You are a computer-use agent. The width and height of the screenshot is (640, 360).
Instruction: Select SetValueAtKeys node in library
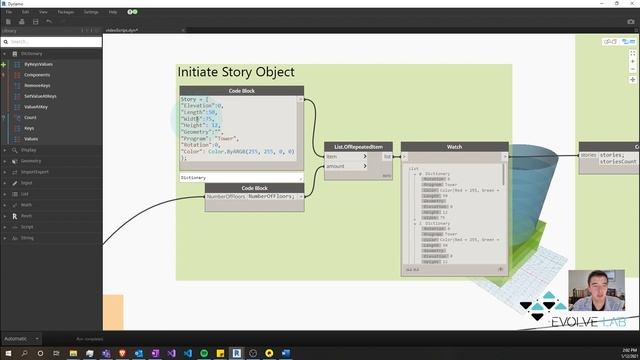click(x=40, y=96)
